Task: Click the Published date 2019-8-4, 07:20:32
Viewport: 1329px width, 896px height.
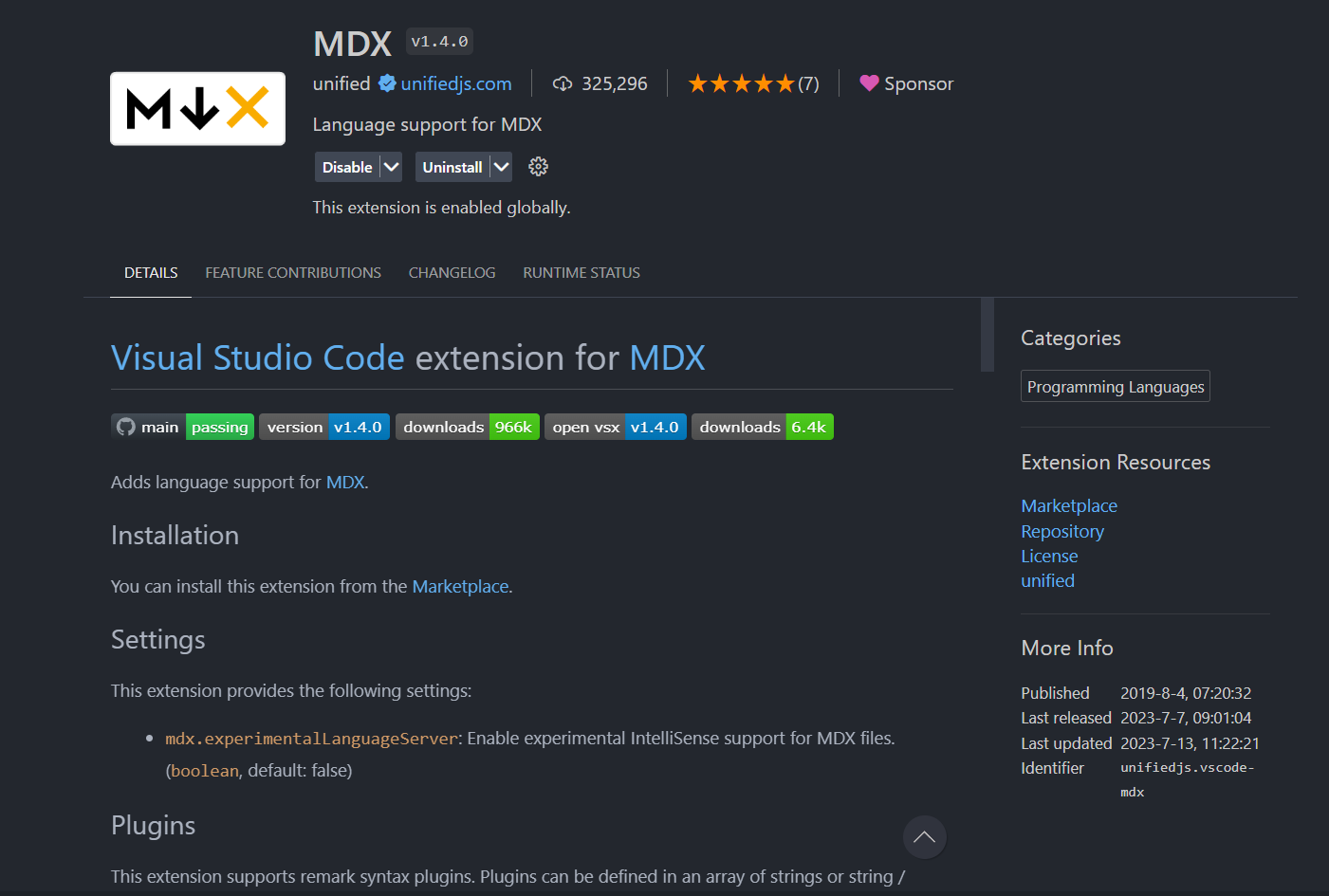Action: [x=1186, y=693]
